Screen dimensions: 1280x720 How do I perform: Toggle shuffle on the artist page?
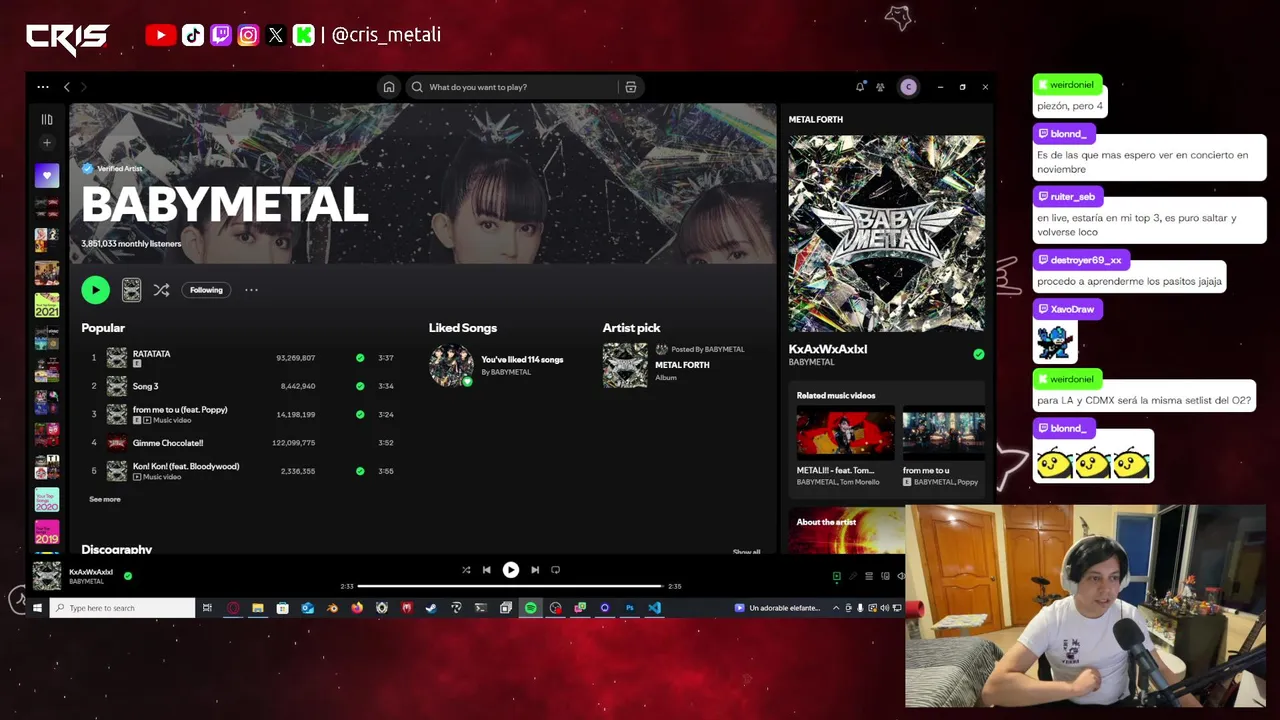click(161, 290)
